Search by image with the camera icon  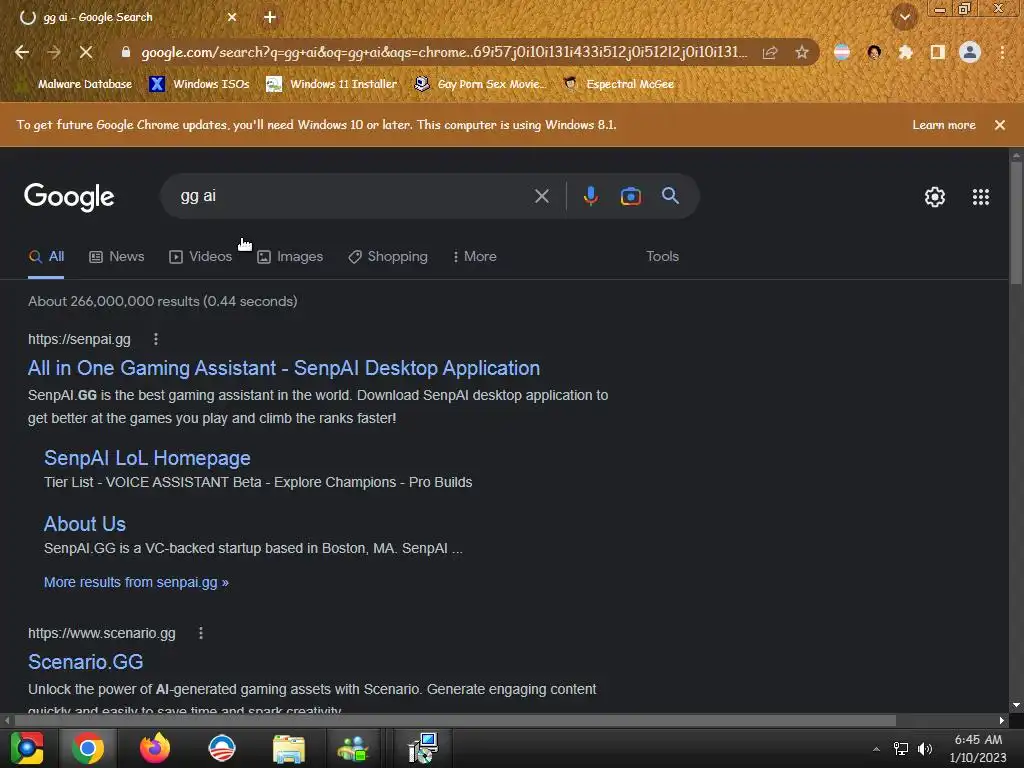[631, 196]
